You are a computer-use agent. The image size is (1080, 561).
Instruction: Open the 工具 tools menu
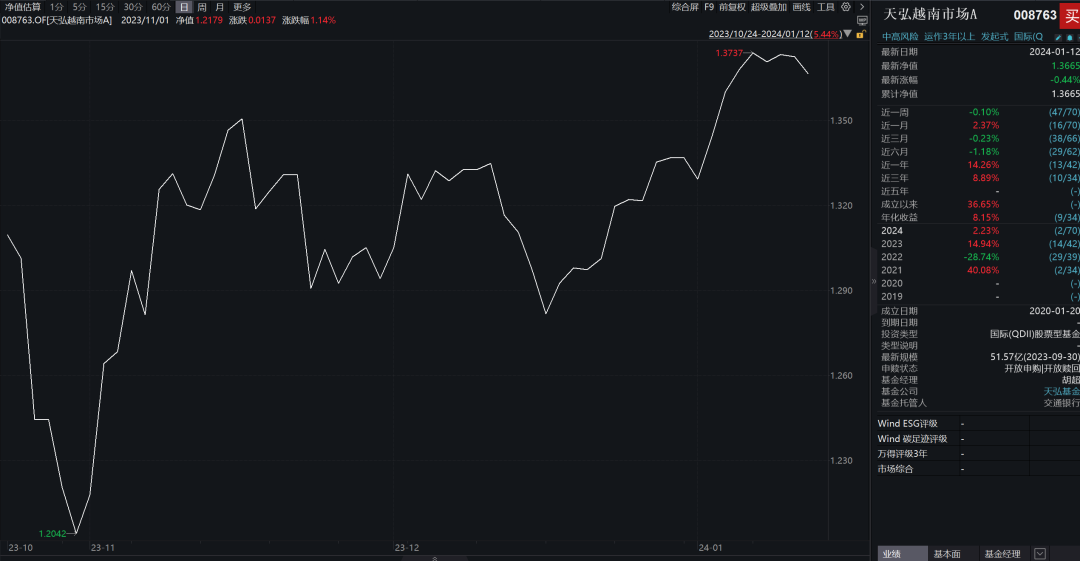(826, 7)
